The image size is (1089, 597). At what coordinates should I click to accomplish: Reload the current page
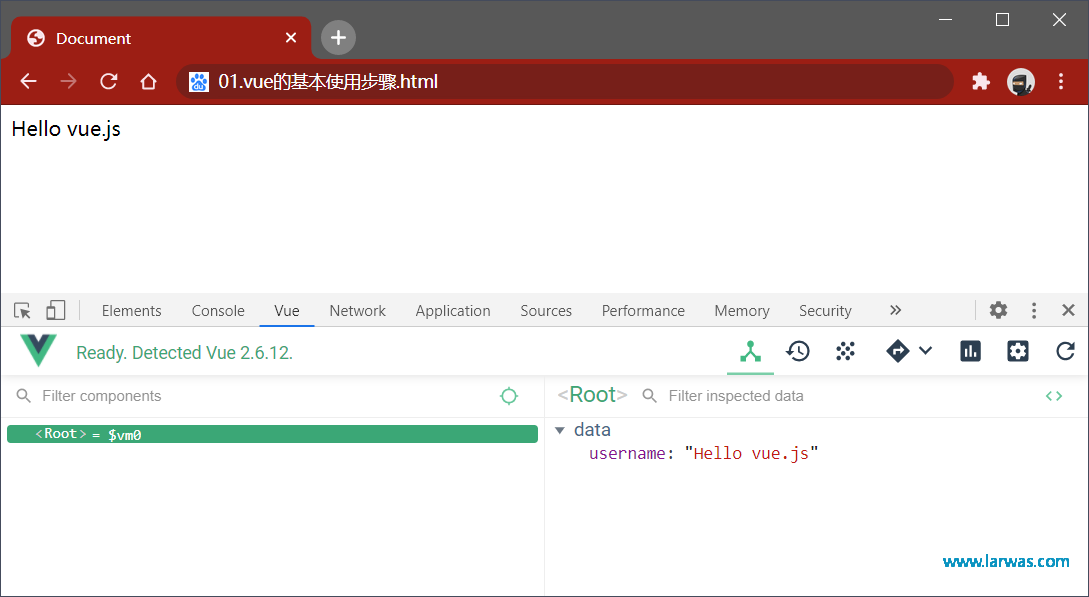[108, 81]
